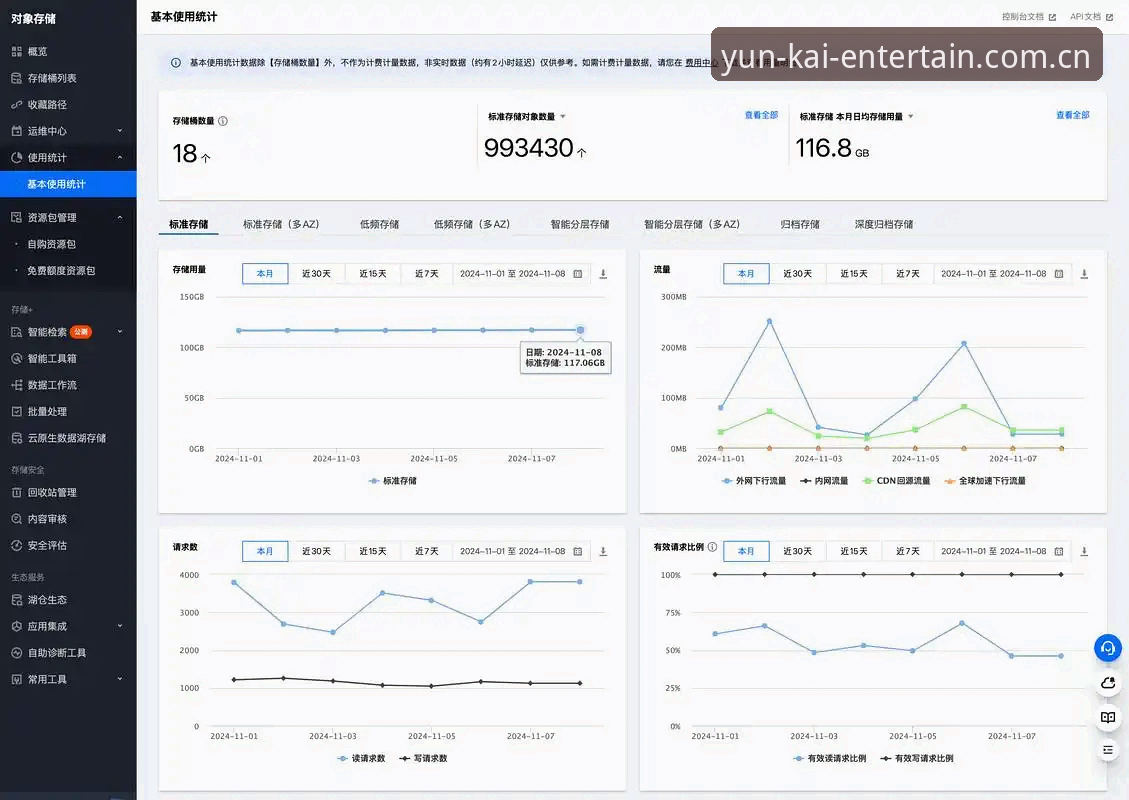Open 湖仓生态 icon in sidebar
Viewport: 1129px width, 800px height.
point(17,600)
